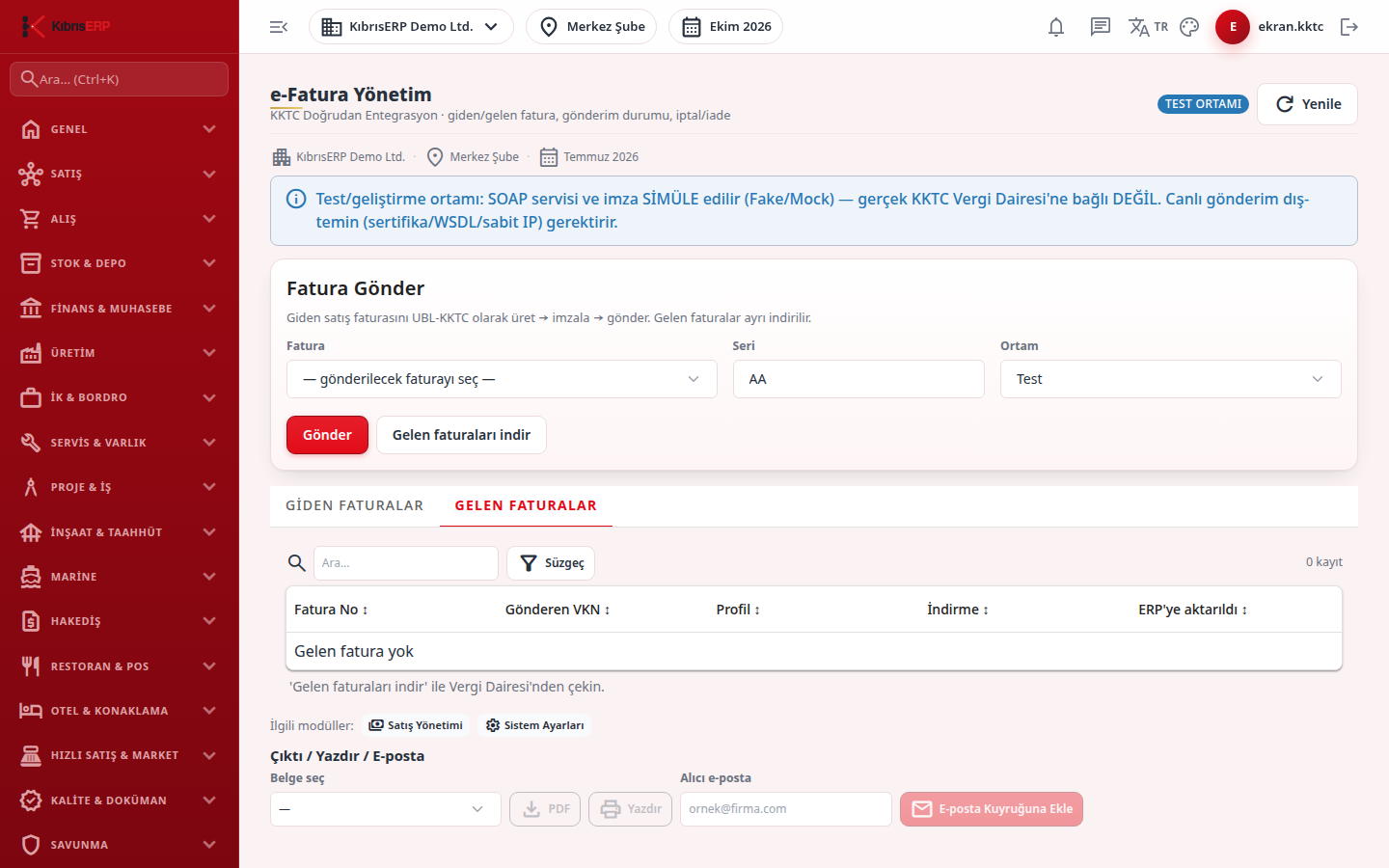Expand the SATIŞ sidebar section
The height and width of the screenshot is (868, 1389).
pos(120,174)
